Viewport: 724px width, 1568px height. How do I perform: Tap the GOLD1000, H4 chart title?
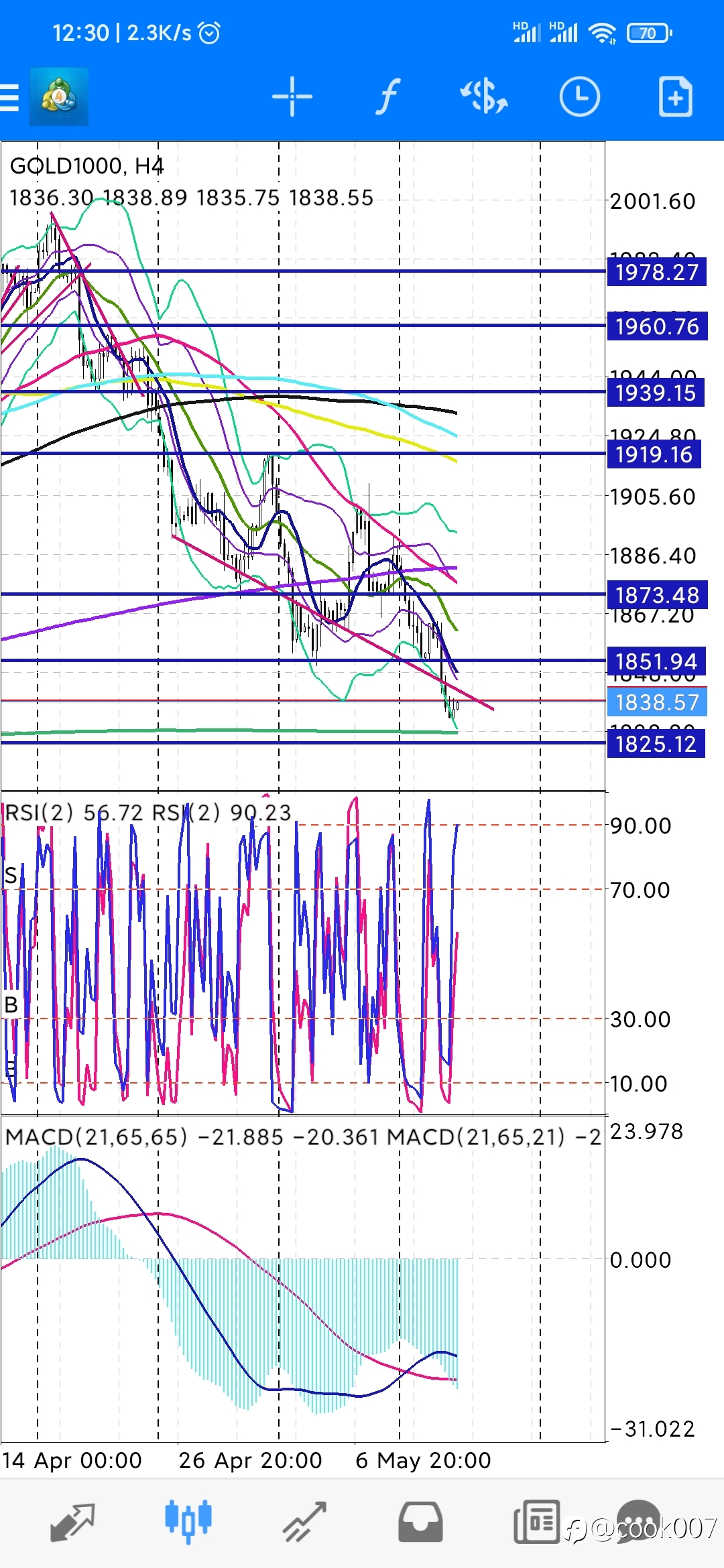click(x=86, y=166)
